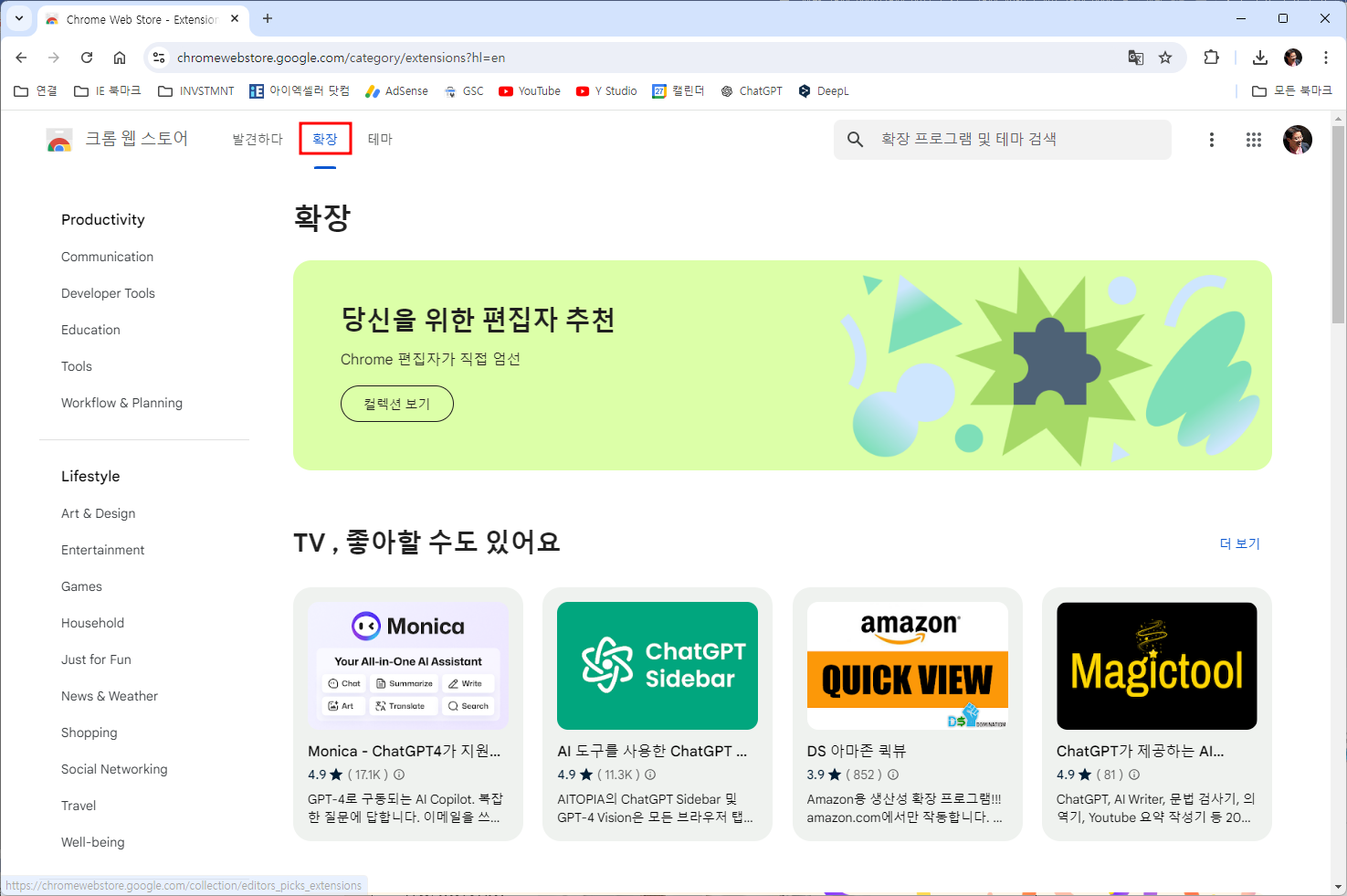The height and width of the screenshot is (896, 1347).
Task: Open the Google account avatar in store header
Action: coord(1298,140)
